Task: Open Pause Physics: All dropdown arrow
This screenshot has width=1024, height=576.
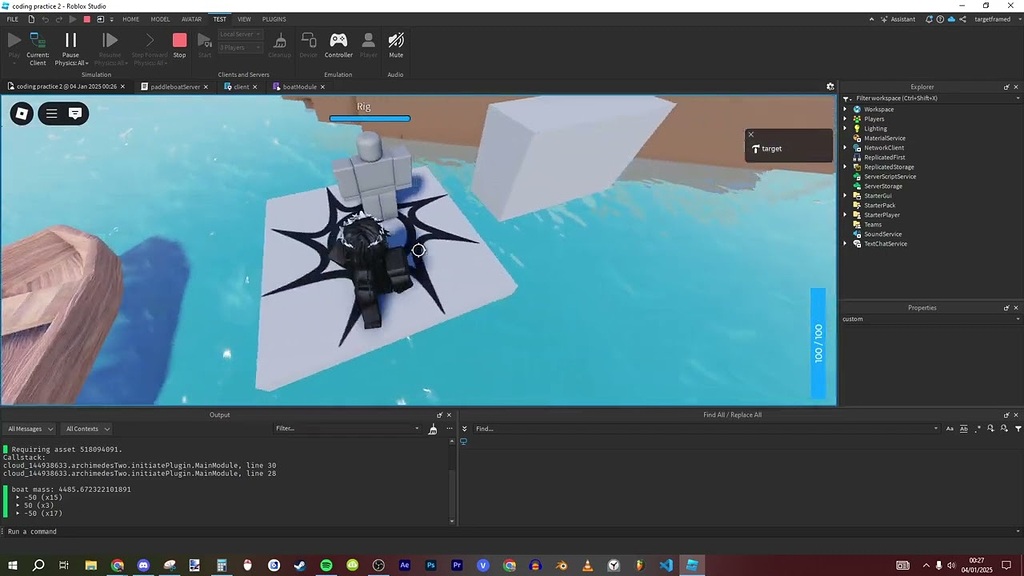Action: click(x=87, y=63)
